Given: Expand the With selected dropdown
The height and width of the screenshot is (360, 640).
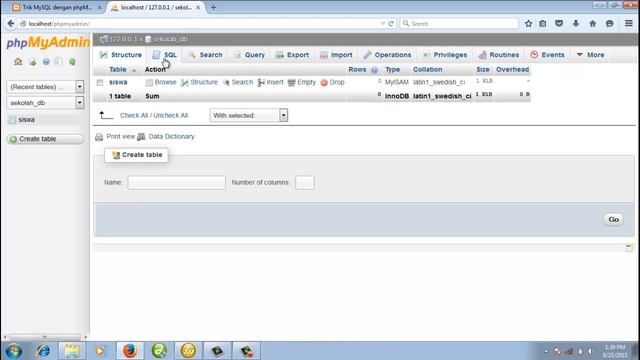Looking at the screenshot, I should coord(249,116).
